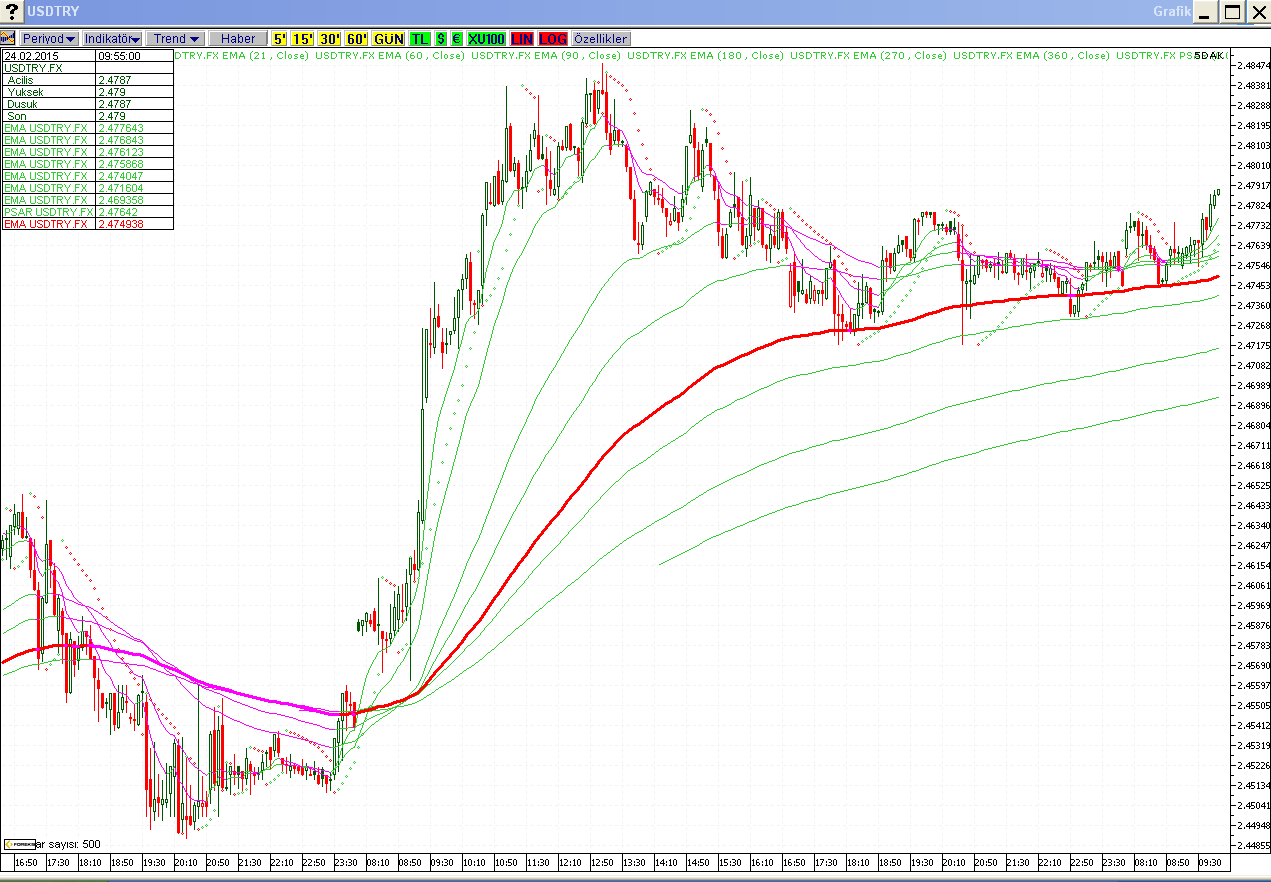Click the chart icon left of Periyod

[x=8, y=38]
